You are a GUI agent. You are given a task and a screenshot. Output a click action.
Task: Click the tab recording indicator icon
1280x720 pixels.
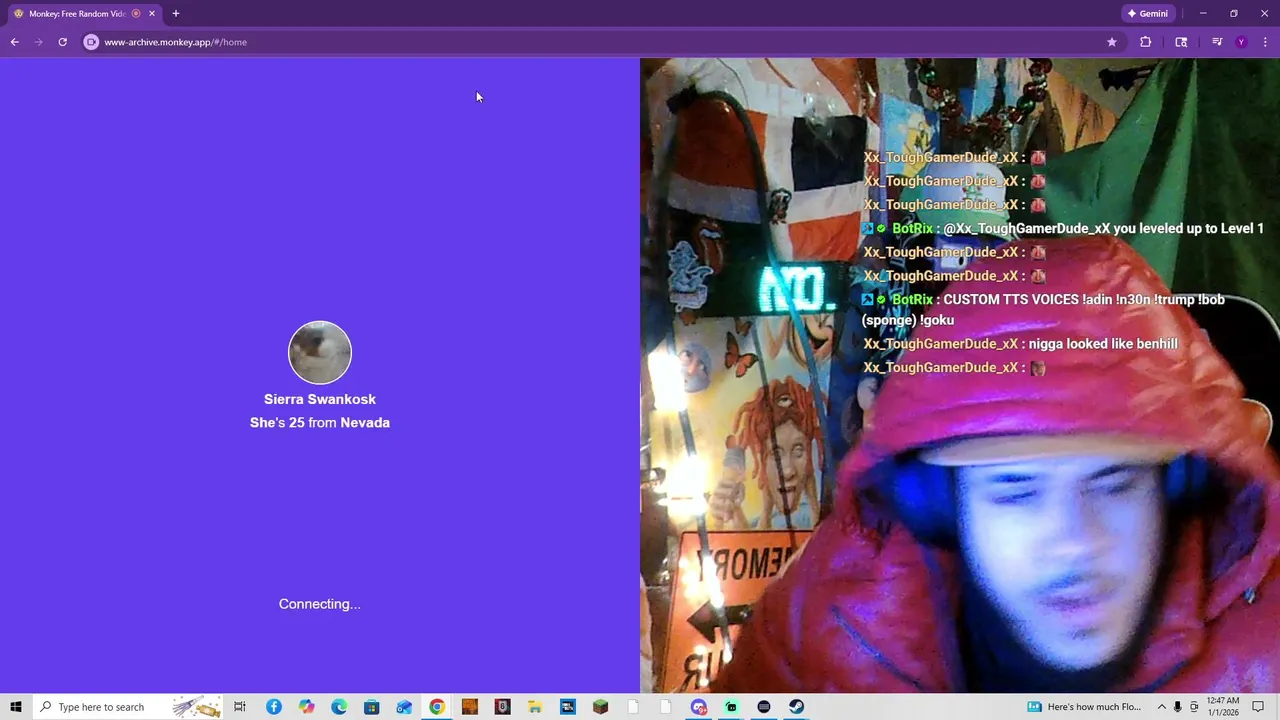(x=136, y=13)
